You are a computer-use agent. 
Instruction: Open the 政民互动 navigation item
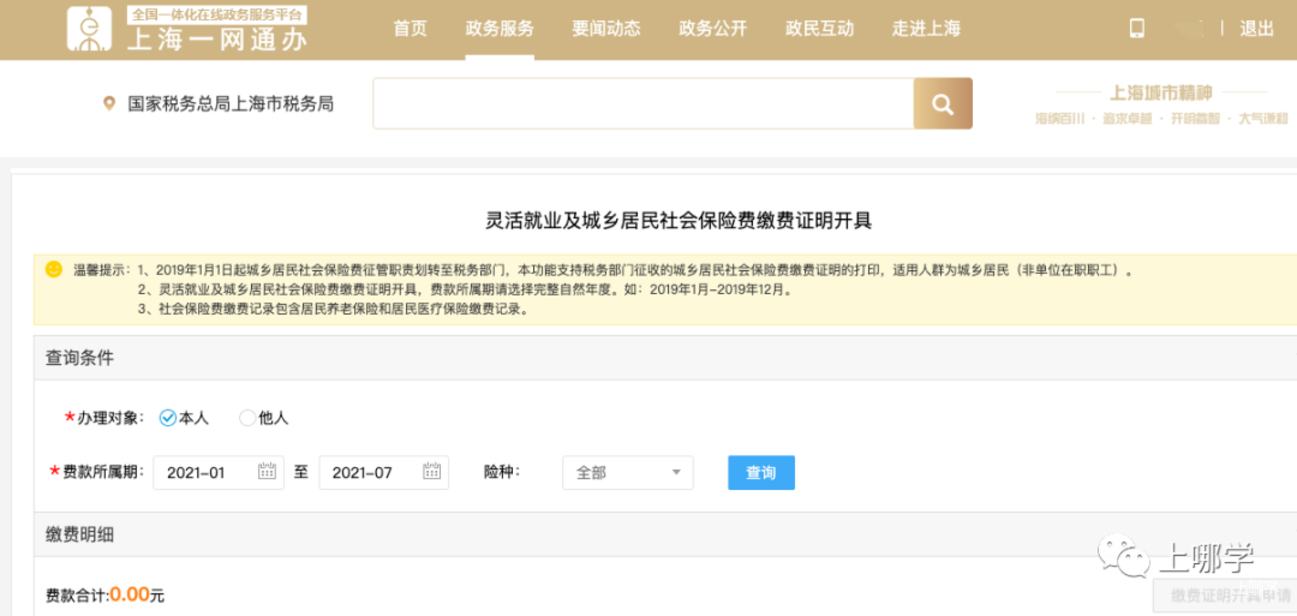(x=820, y=28)
